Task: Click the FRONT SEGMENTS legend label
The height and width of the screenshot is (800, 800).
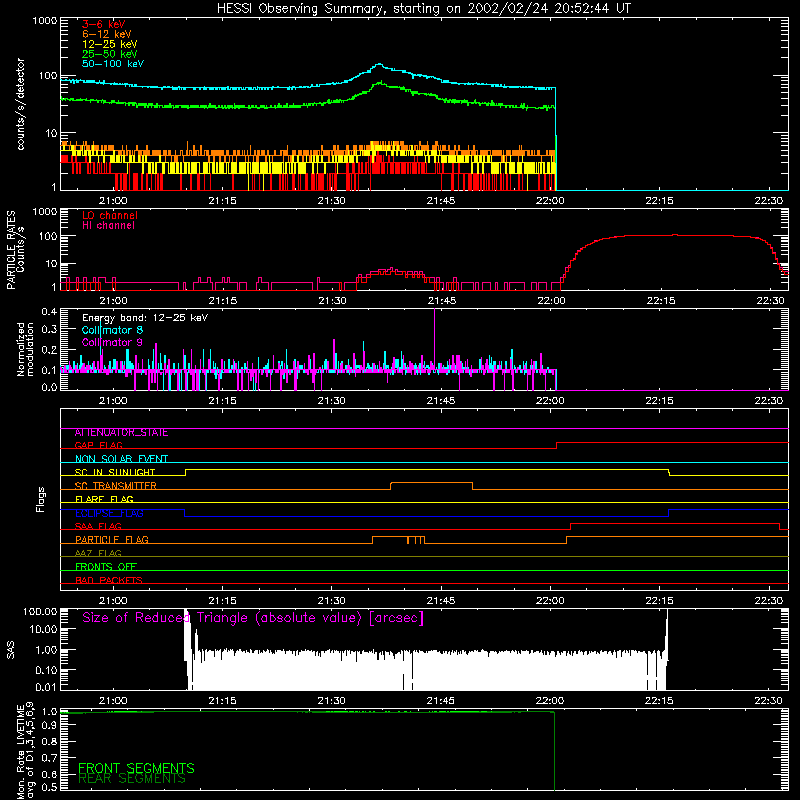Action: (x=136, y=768)
